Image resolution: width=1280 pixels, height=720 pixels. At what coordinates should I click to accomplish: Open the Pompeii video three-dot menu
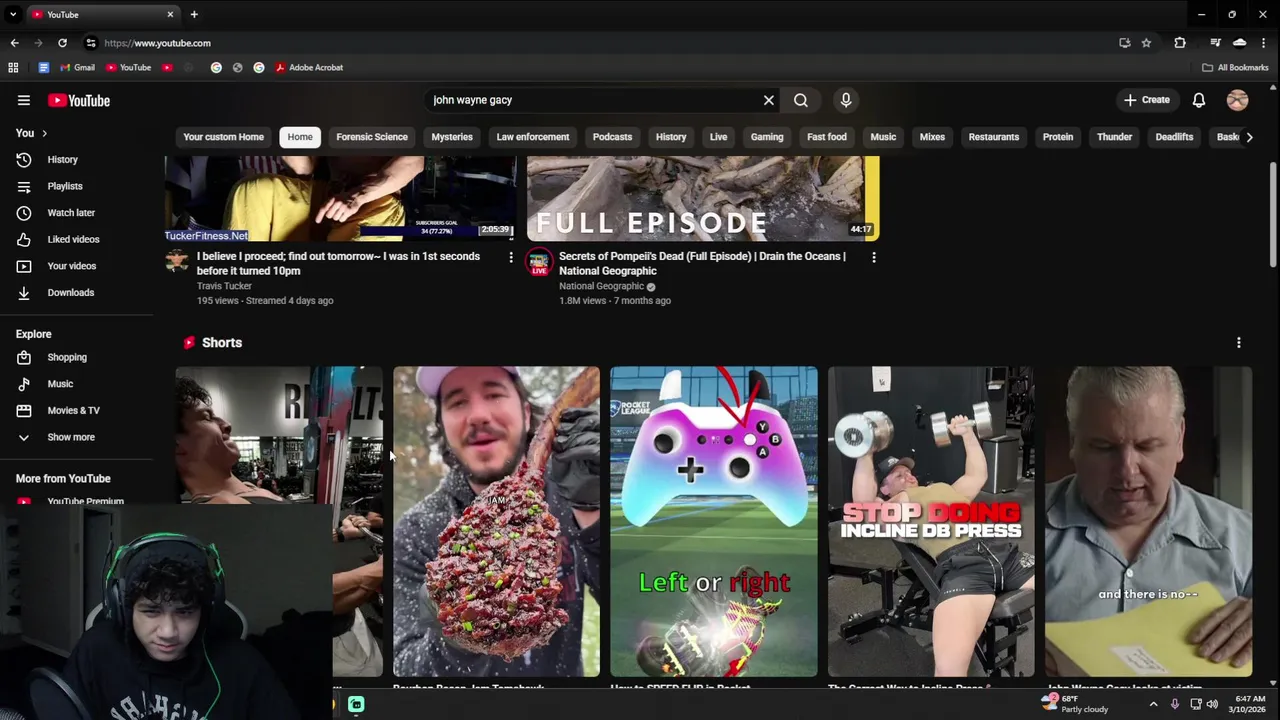874,258
